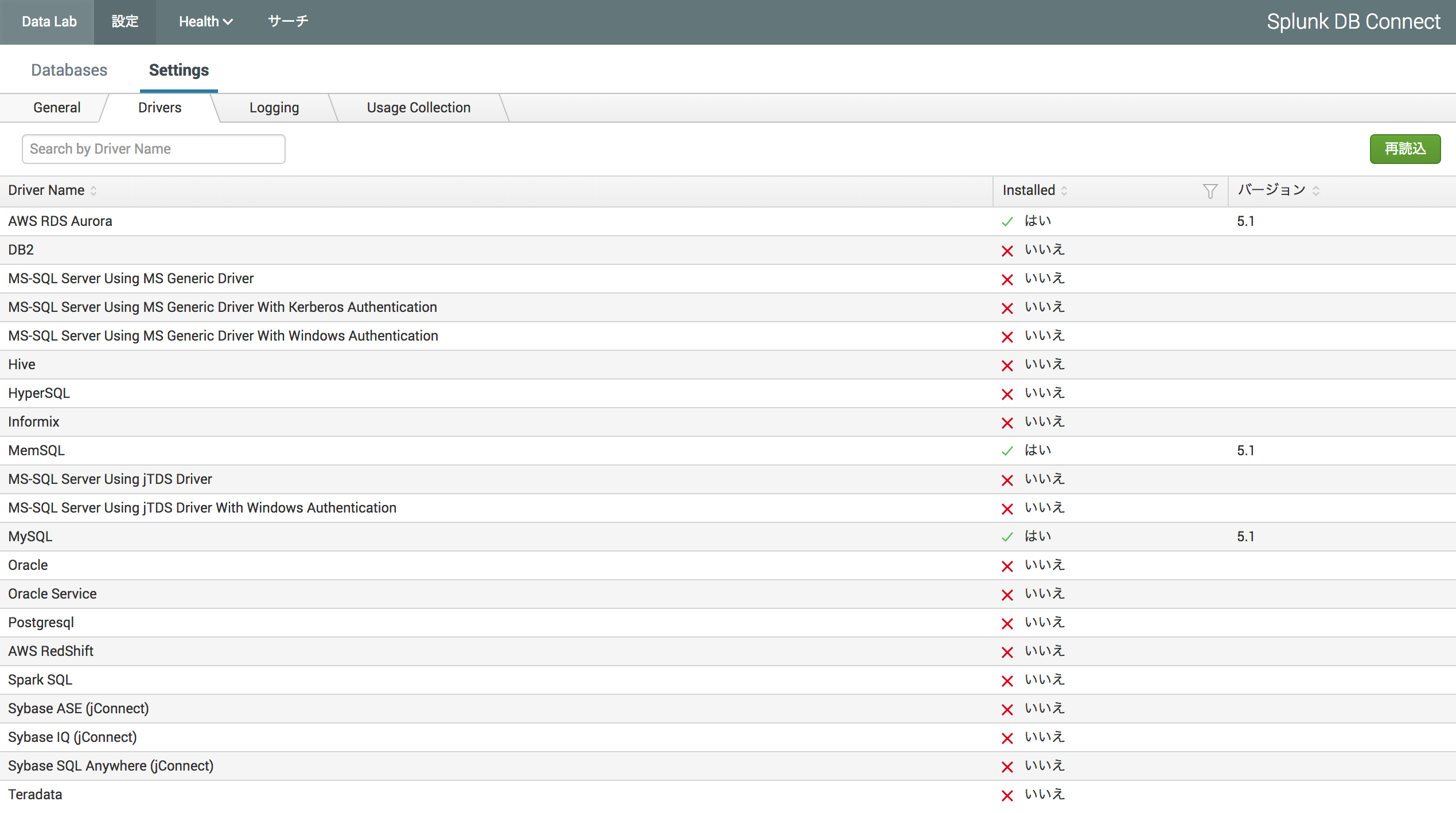Select the DB2 driver row

tap(728, 250)
